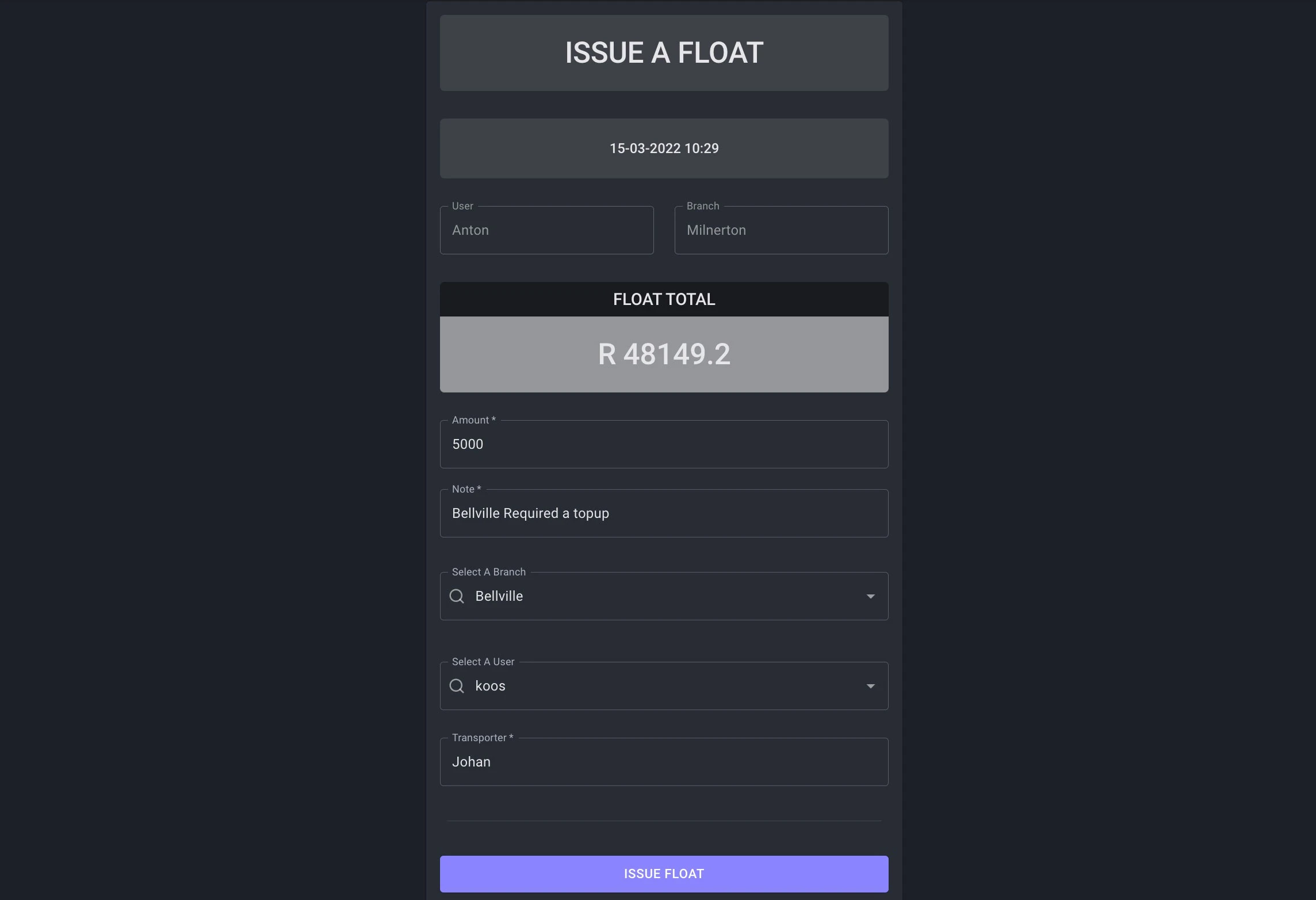Image resolution: width=1316 pixels, height=900 pixels.
Task: Click the Amount field label
Action: 473,420
